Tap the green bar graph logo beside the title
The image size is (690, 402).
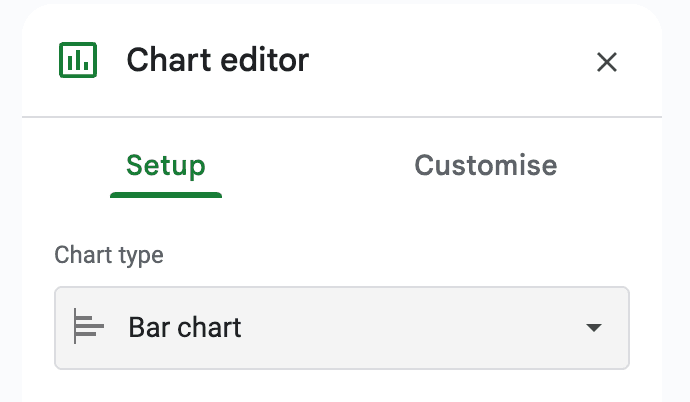[x=77, y=60]
